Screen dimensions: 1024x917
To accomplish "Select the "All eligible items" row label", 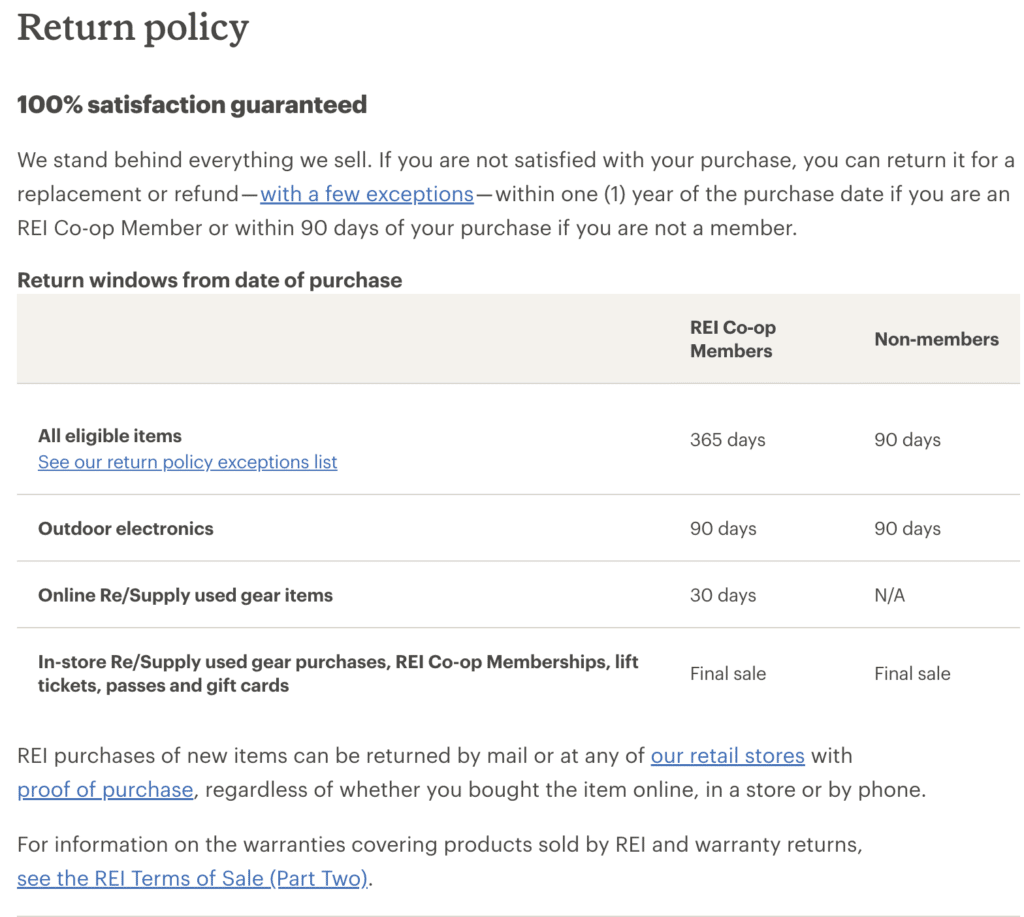I will pos(110,436).
